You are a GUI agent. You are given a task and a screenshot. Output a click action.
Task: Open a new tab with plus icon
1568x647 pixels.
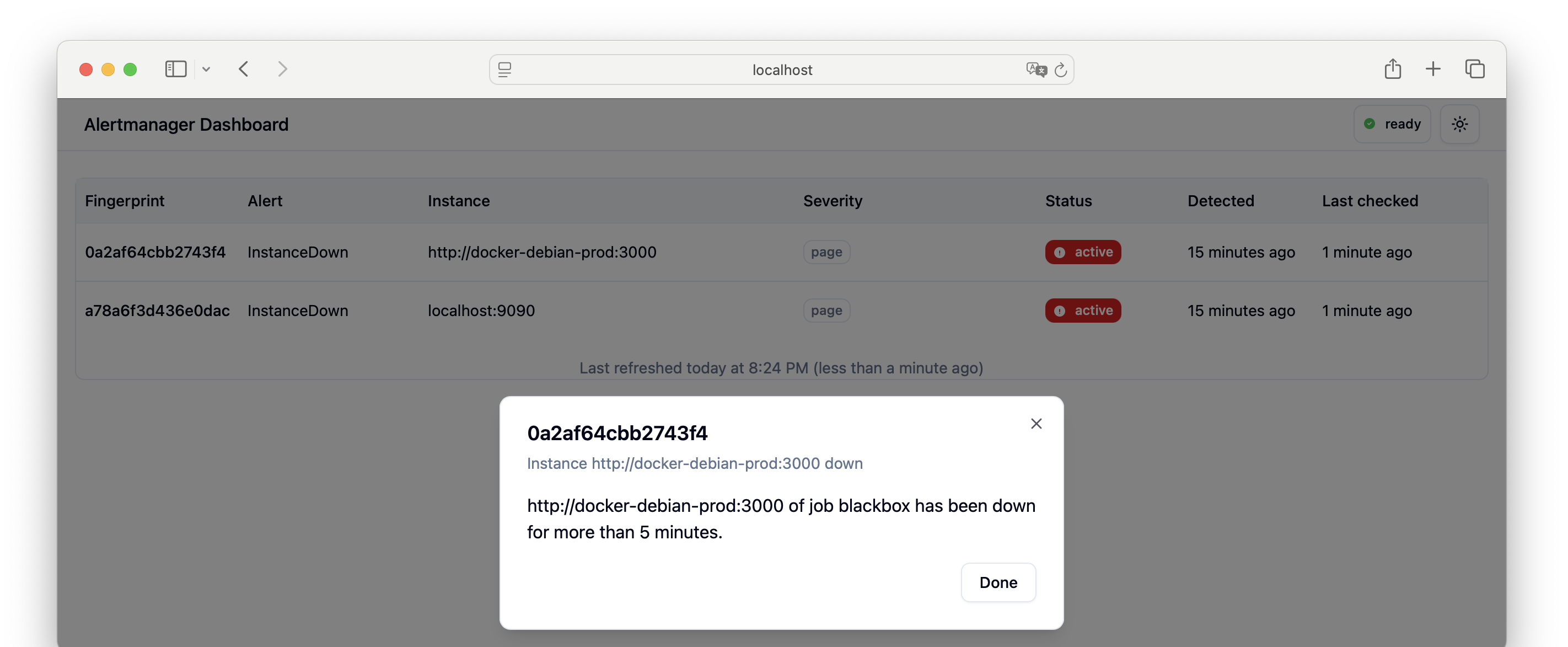tap(1433, 69)
